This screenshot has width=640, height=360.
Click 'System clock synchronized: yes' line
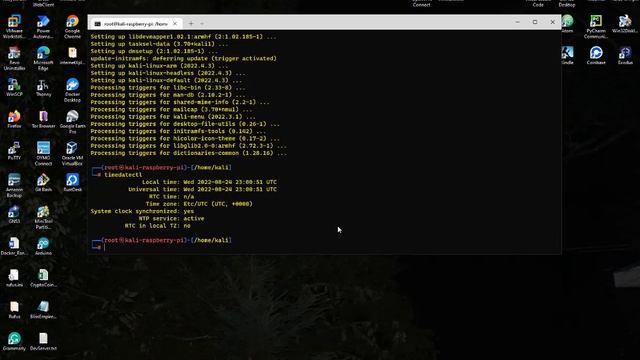[142, 211]
